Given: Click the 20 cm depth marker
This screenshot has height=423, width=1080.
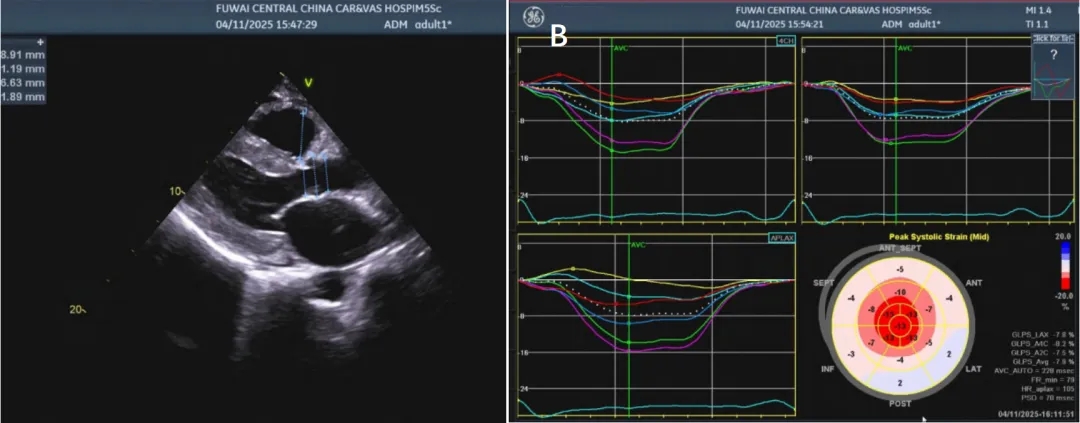Looking at the screenshot, I should [78, 309].
